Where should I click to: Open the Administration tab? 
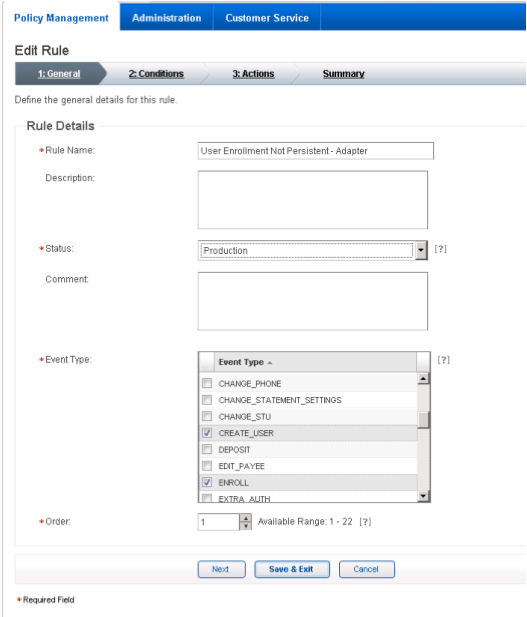click(x=166, y=18)
